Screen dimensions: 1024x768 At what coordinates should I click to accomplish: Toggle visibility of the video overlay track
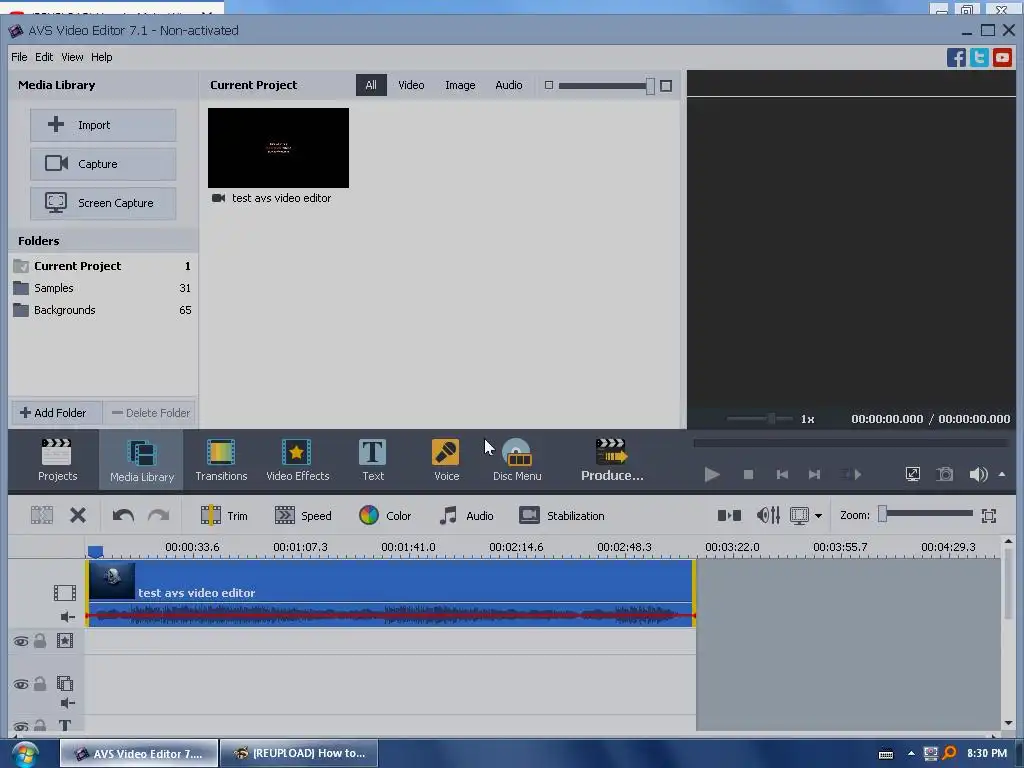(21, 684)
